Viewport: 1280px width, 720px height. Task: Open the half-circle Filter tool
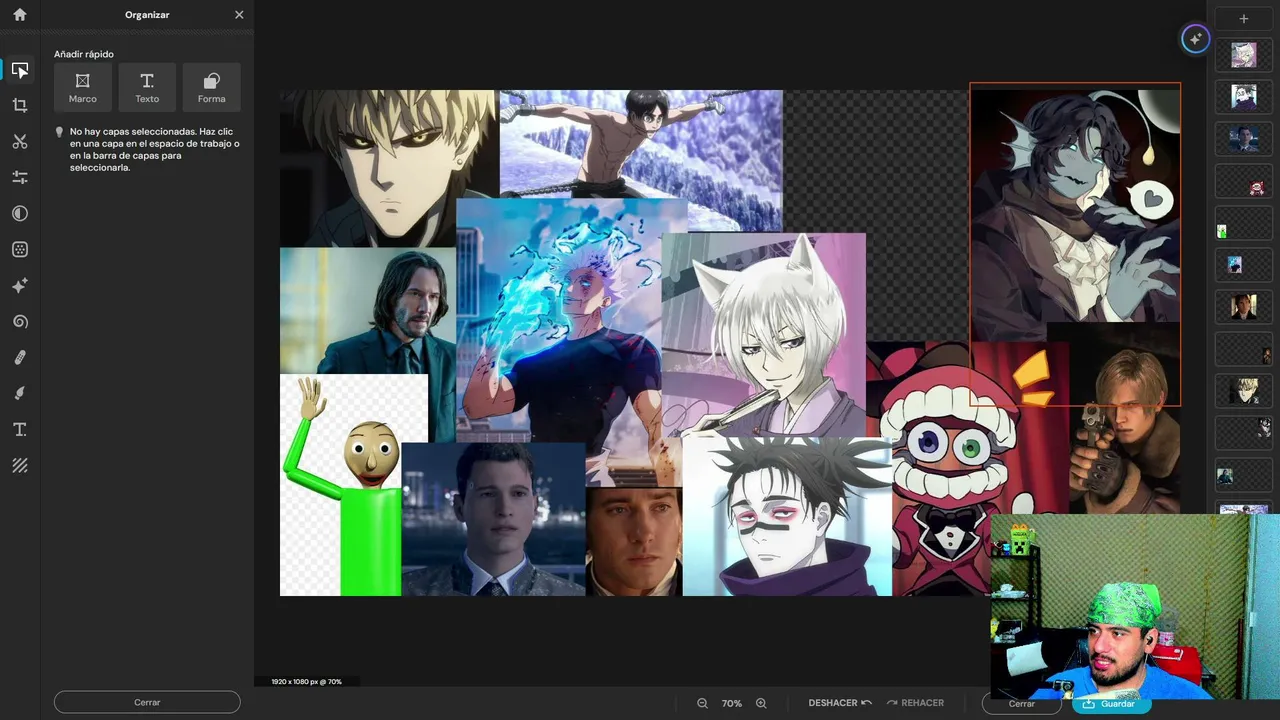[x=20, y=213]
